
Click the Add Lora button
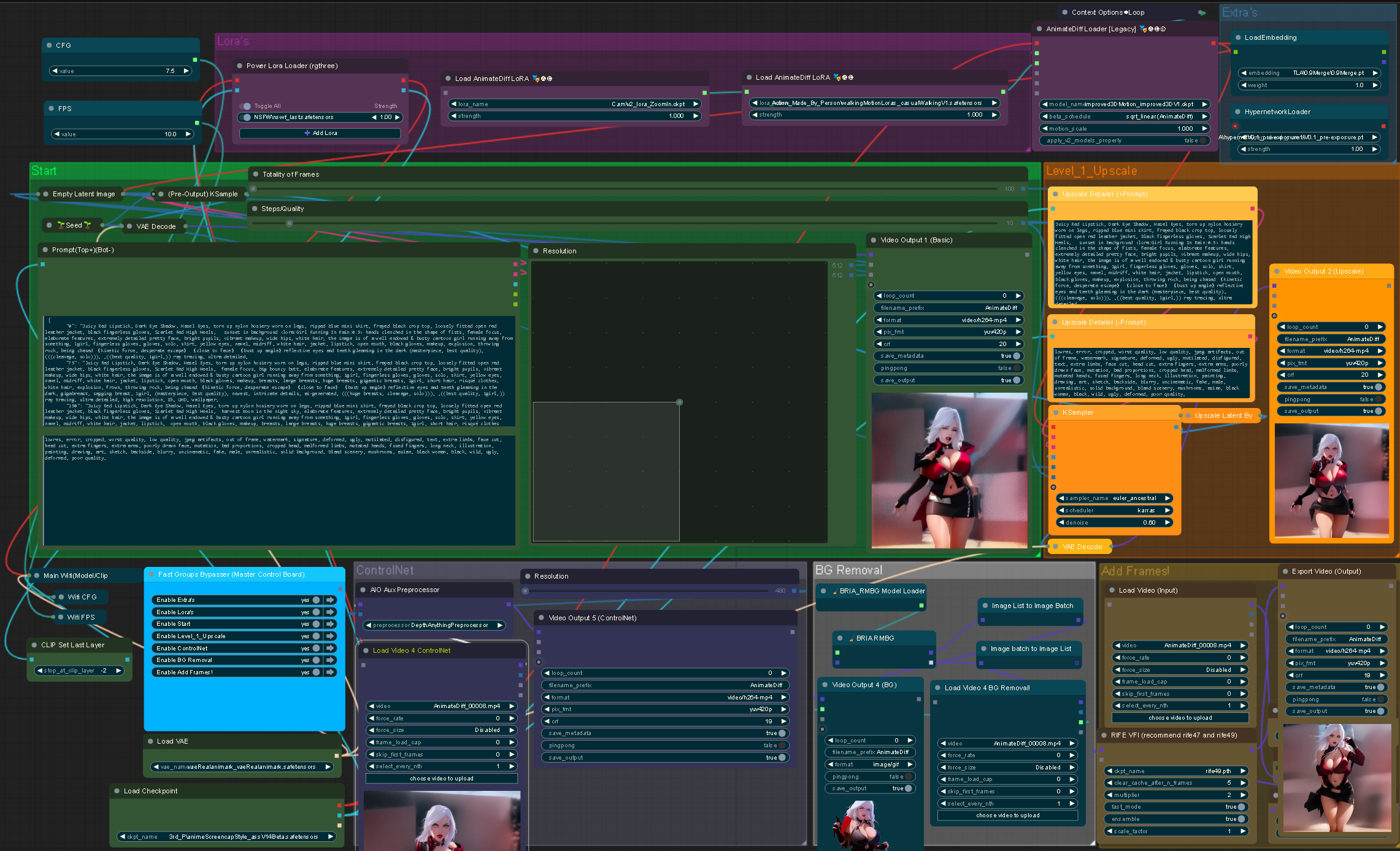pos(320,133)
